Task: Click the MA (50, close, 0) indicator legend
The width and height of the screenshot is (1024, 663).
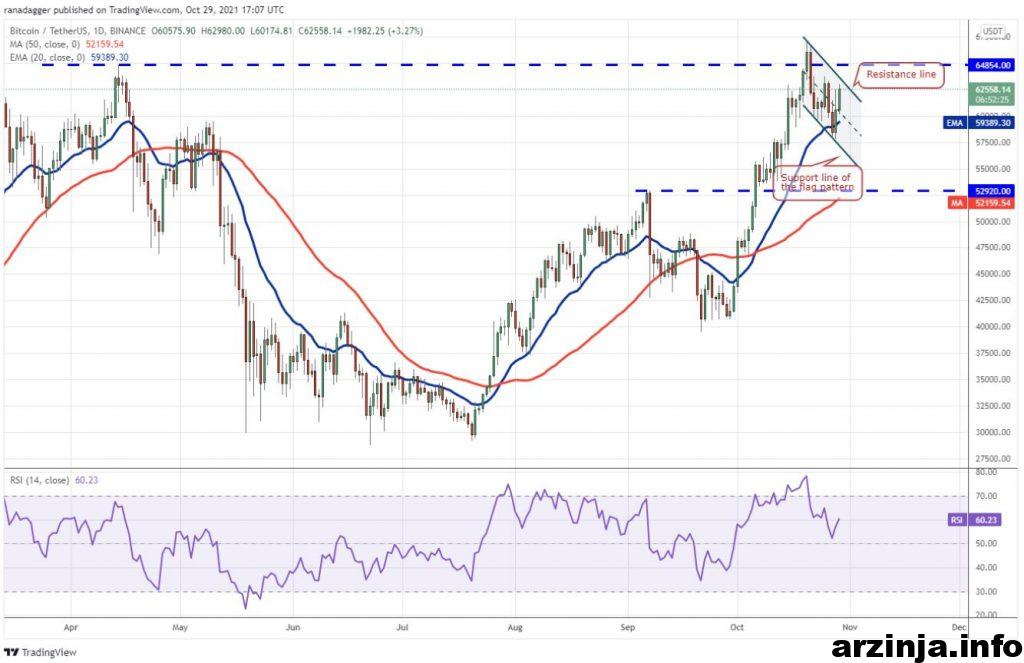Action: coord(65,44)
